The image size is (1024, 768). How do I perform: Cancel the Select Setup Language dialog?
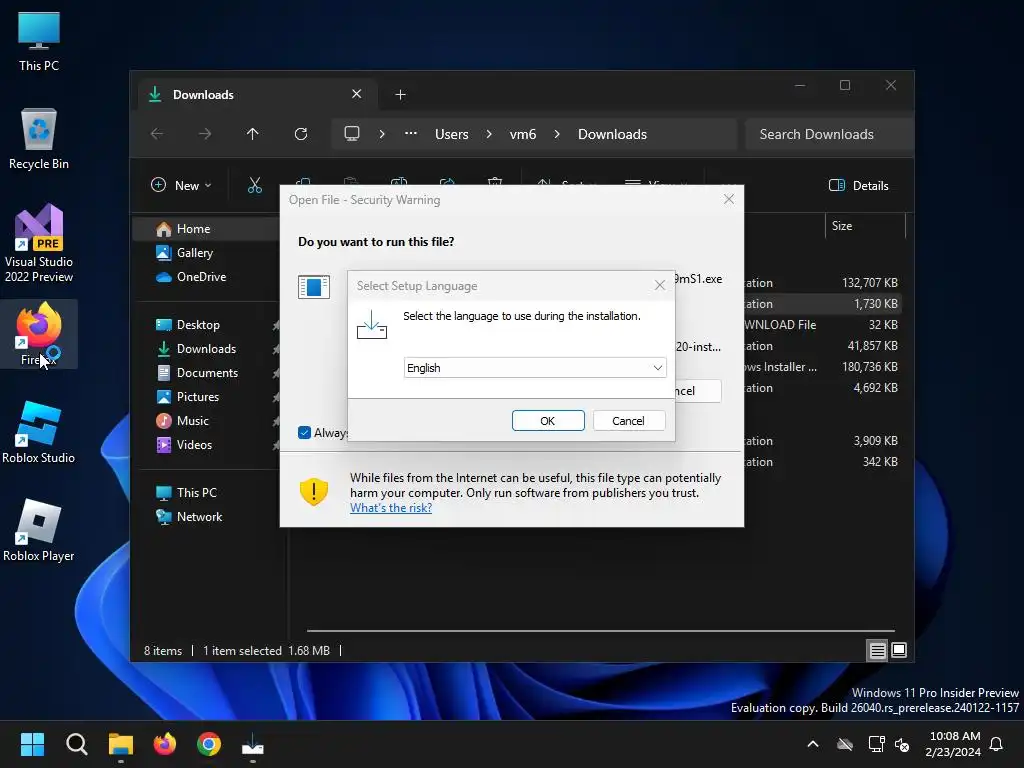click(x=628, y=421)
